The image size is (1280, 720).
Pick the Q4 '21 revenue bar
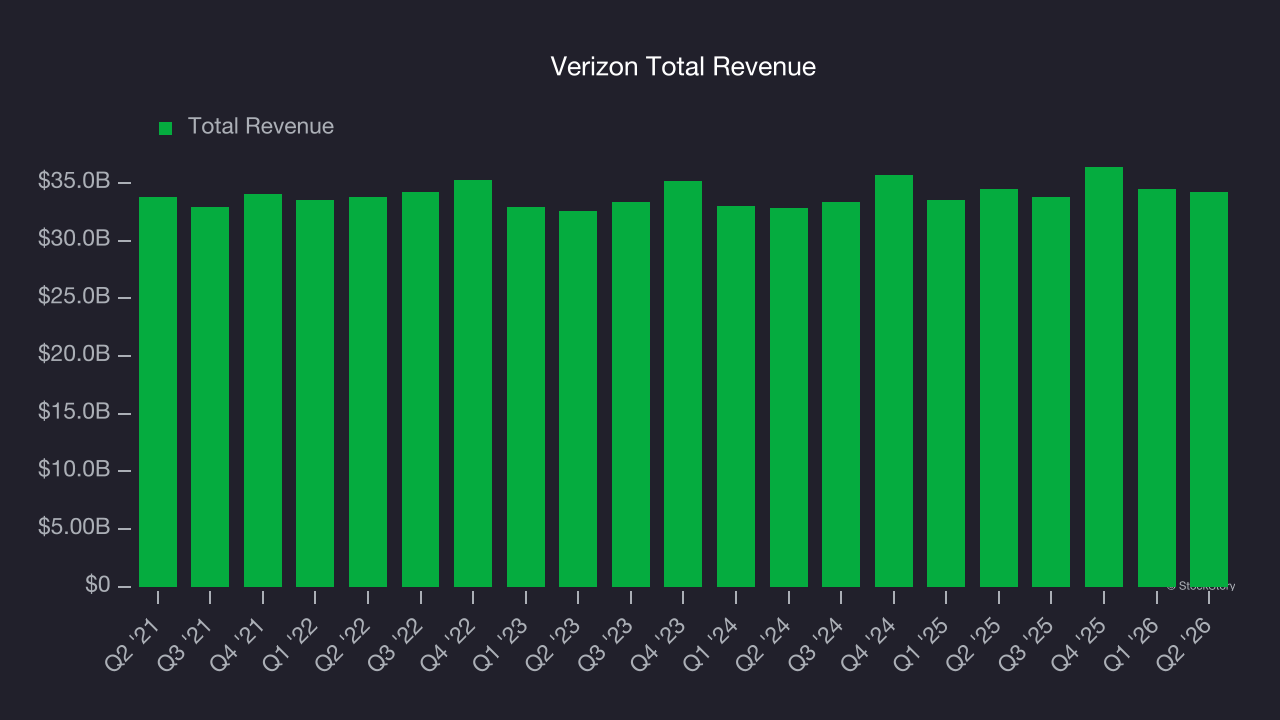coord(263,390)
